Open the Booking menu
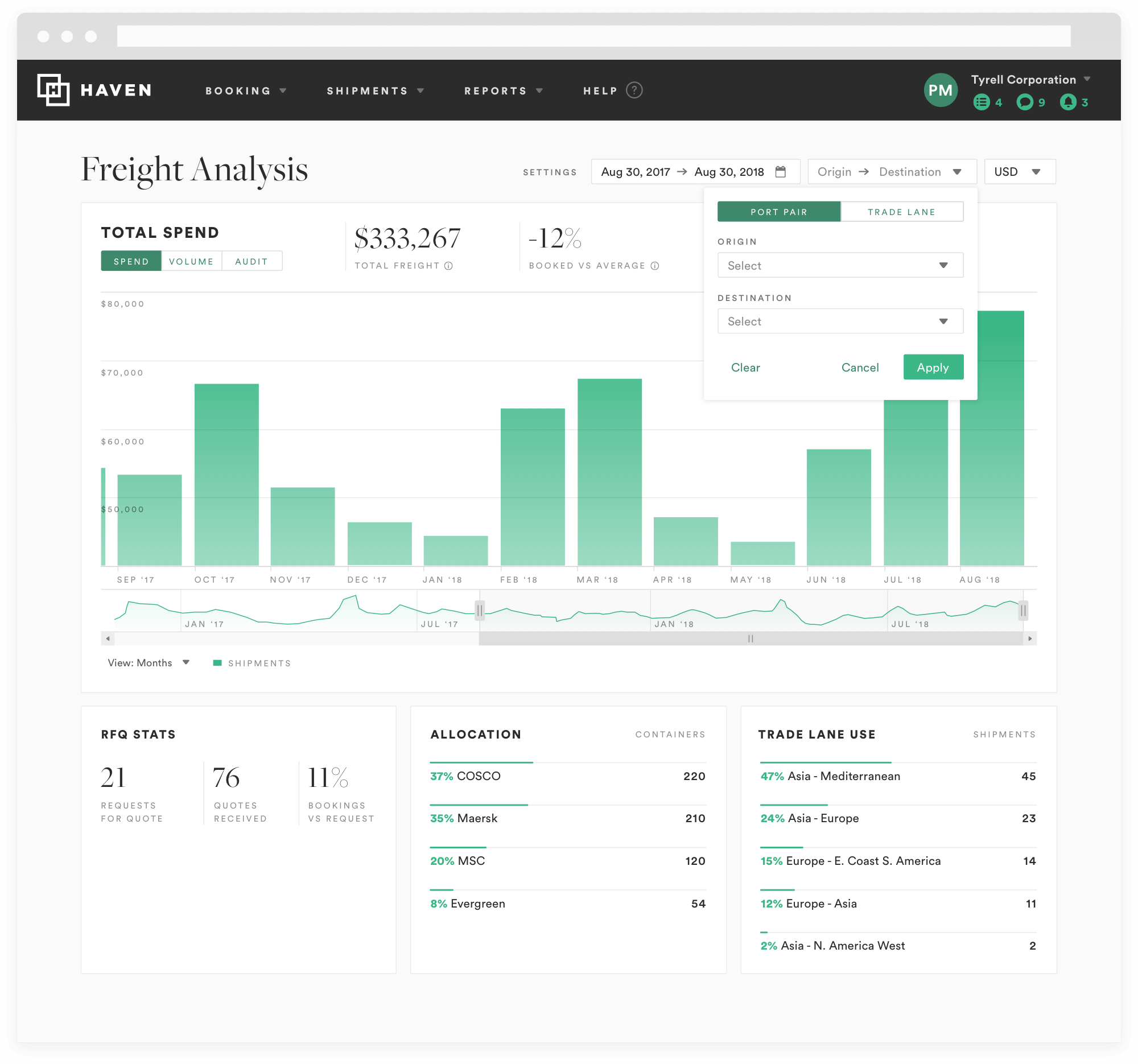The height and width of the screenshot is (1064, 1138). tap(246, 91)
